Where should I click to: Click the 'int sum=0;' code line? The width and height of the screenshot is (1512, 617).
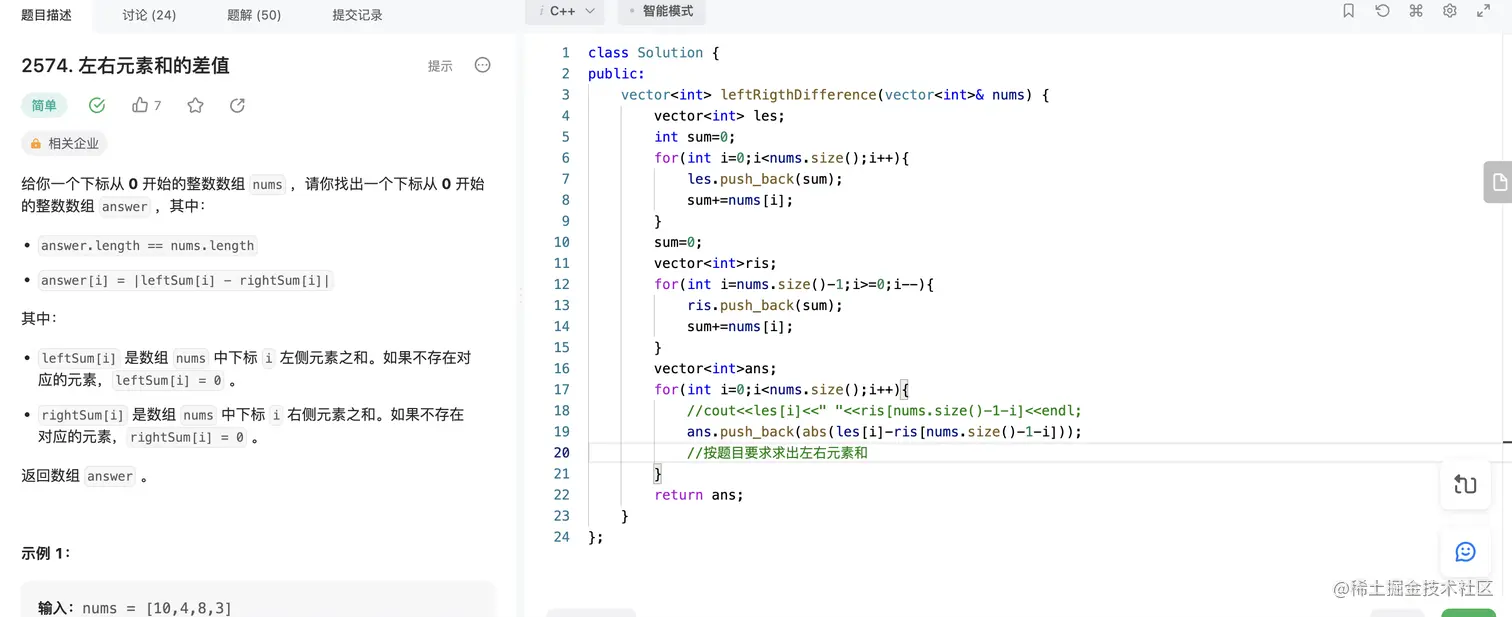click(x=694, y=137)
